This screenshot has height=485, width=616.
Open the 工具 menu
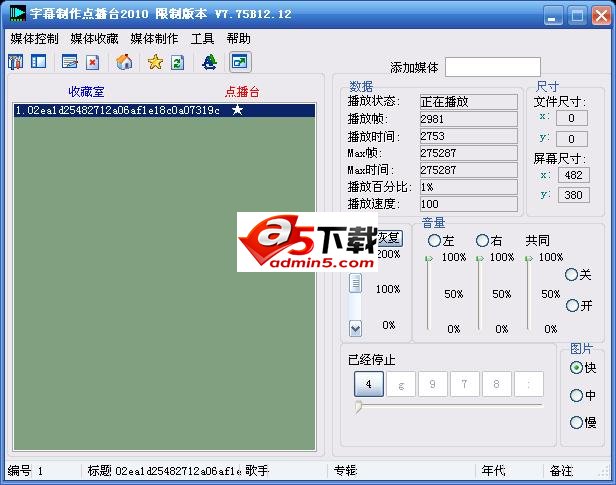[202, 39]
